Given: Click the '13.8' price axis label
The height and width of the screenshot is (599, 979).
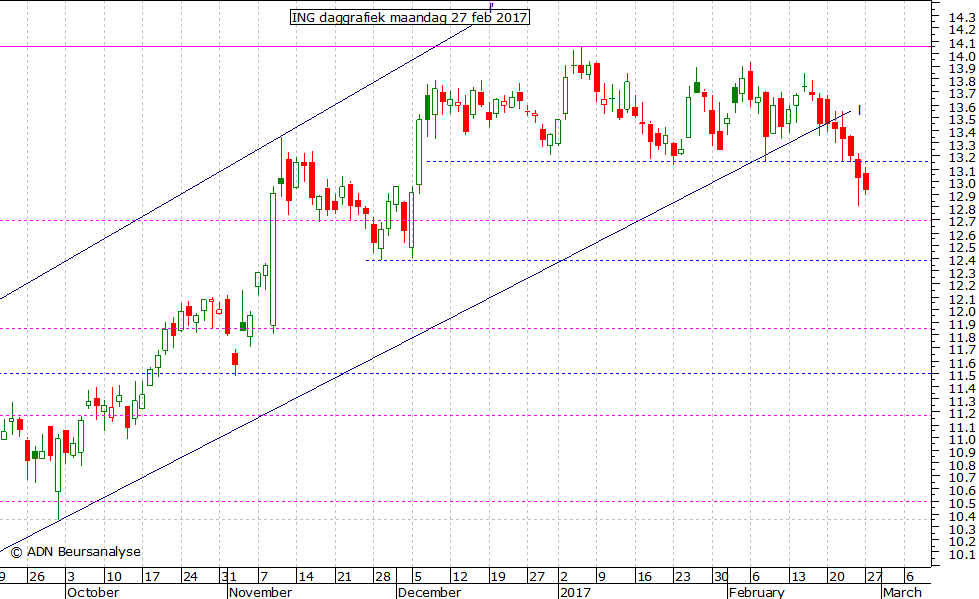Looking at the screenshot, I should 962,81.
